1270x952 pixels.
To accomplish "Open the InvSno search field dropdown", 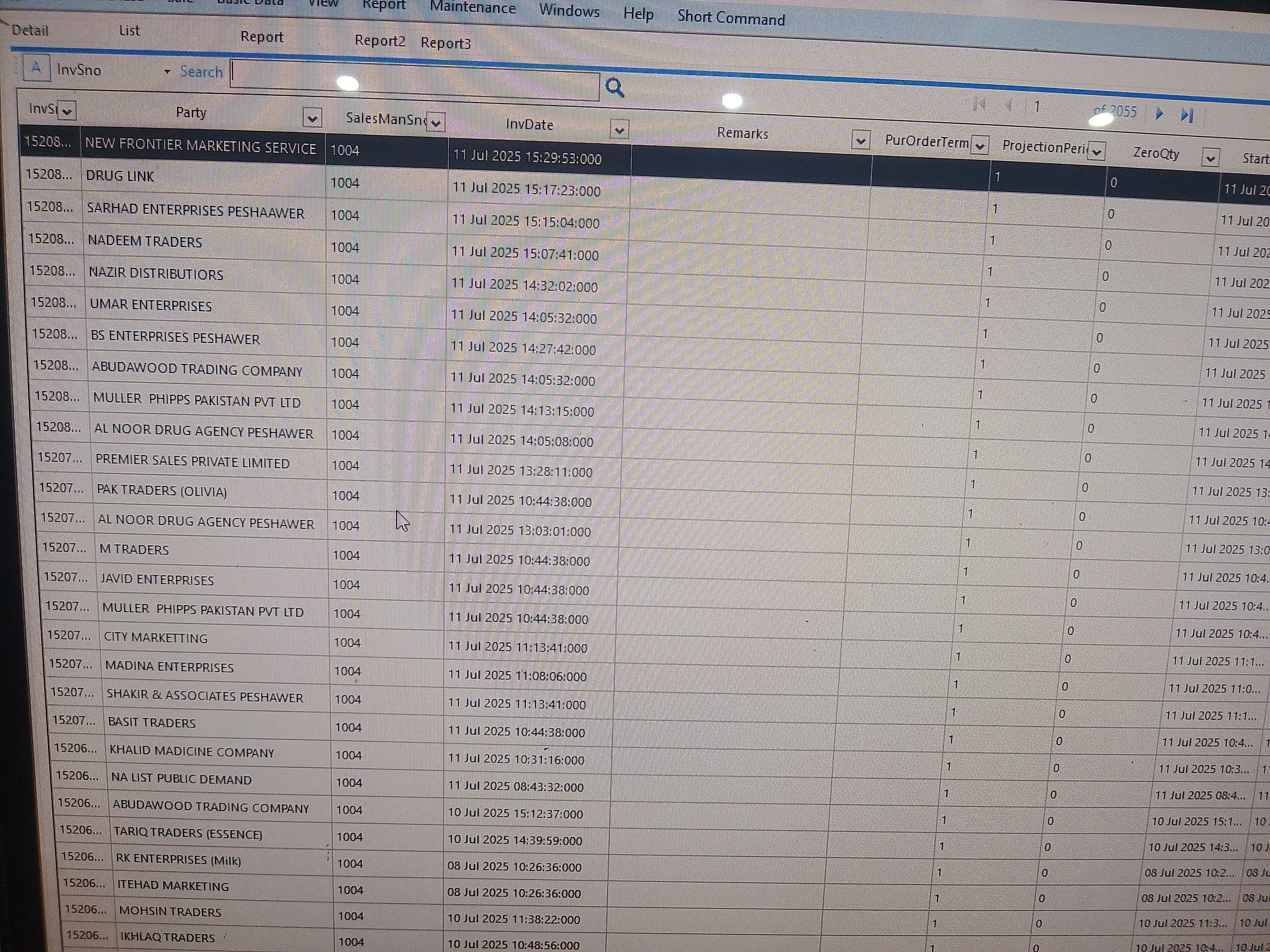I will [167, 72].
